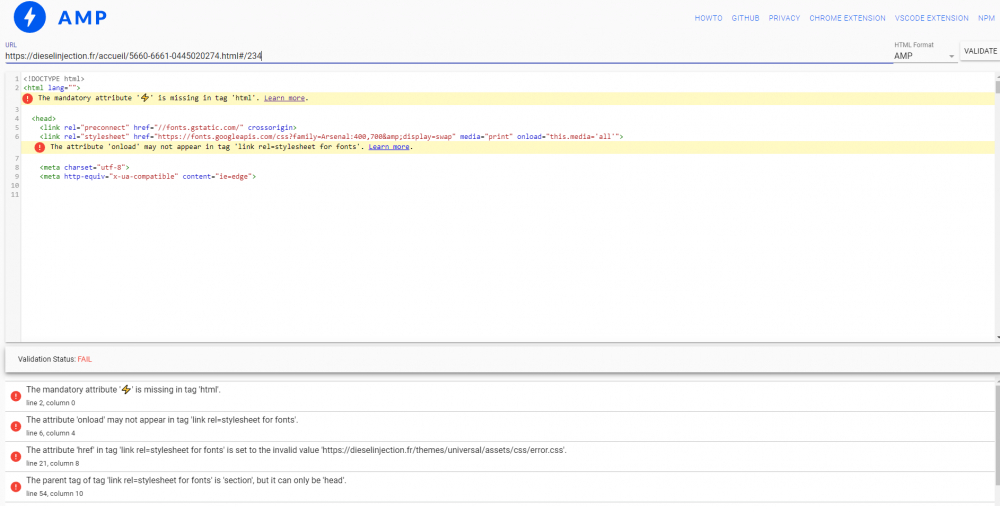Click error icon beside mandatory attribute message in list

pyautogui.click(x=16, y=396)
